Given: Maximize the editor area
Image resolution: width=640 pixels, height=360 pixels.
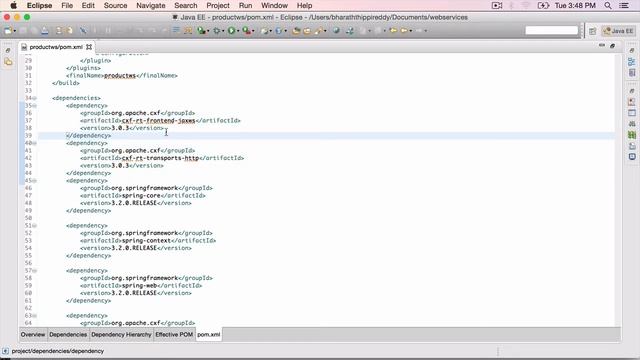Looking at the screenshot, I should pos(612,46).
